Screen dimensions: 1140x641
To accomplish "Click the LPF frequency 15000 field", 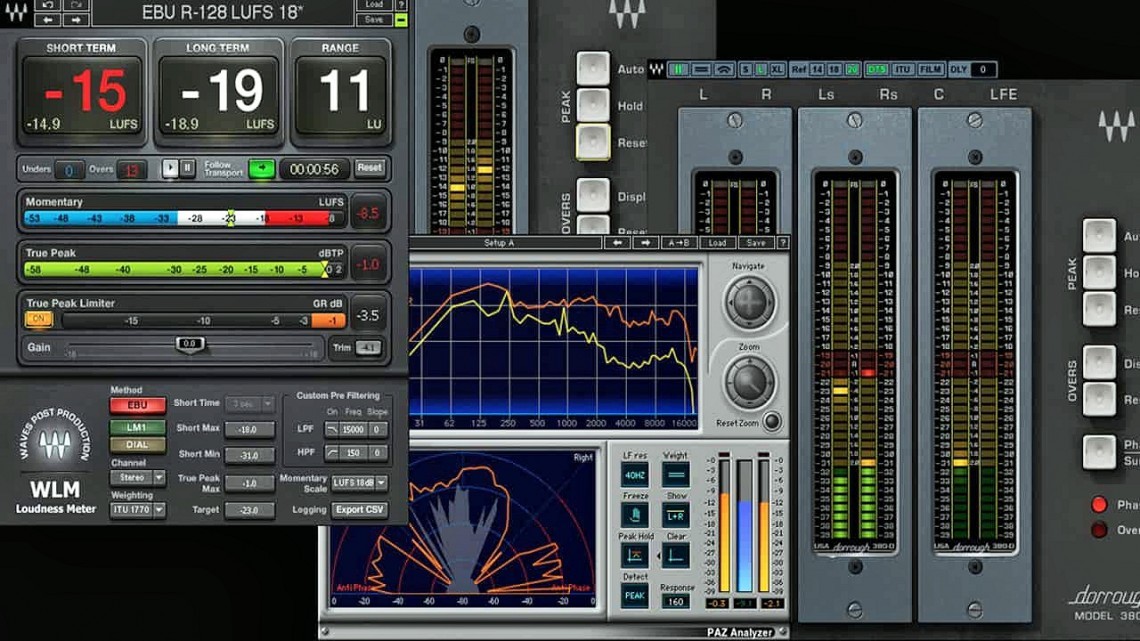I will [x=353, y=430].
